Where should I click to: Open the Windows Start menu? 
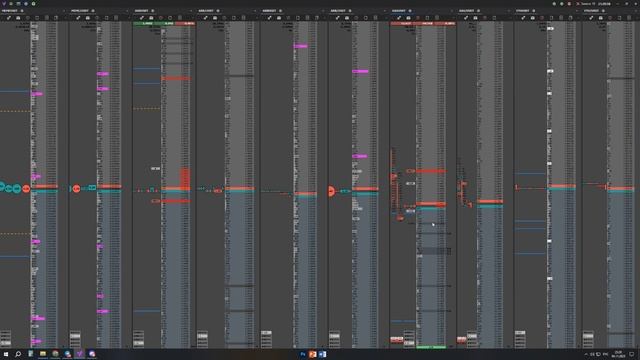pos(6,354)
